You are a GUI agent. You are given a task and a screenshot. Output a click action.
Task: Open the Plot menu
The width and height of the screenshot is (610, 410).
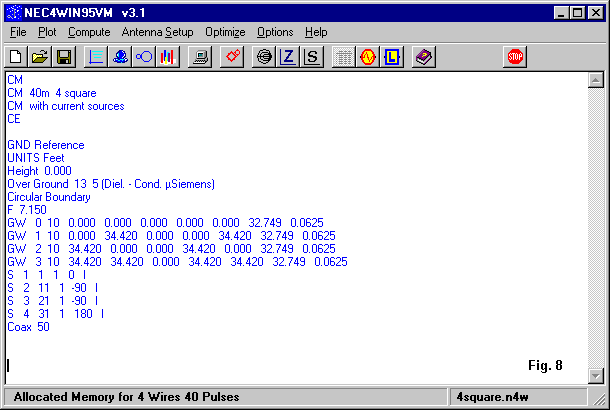[47, 32]
